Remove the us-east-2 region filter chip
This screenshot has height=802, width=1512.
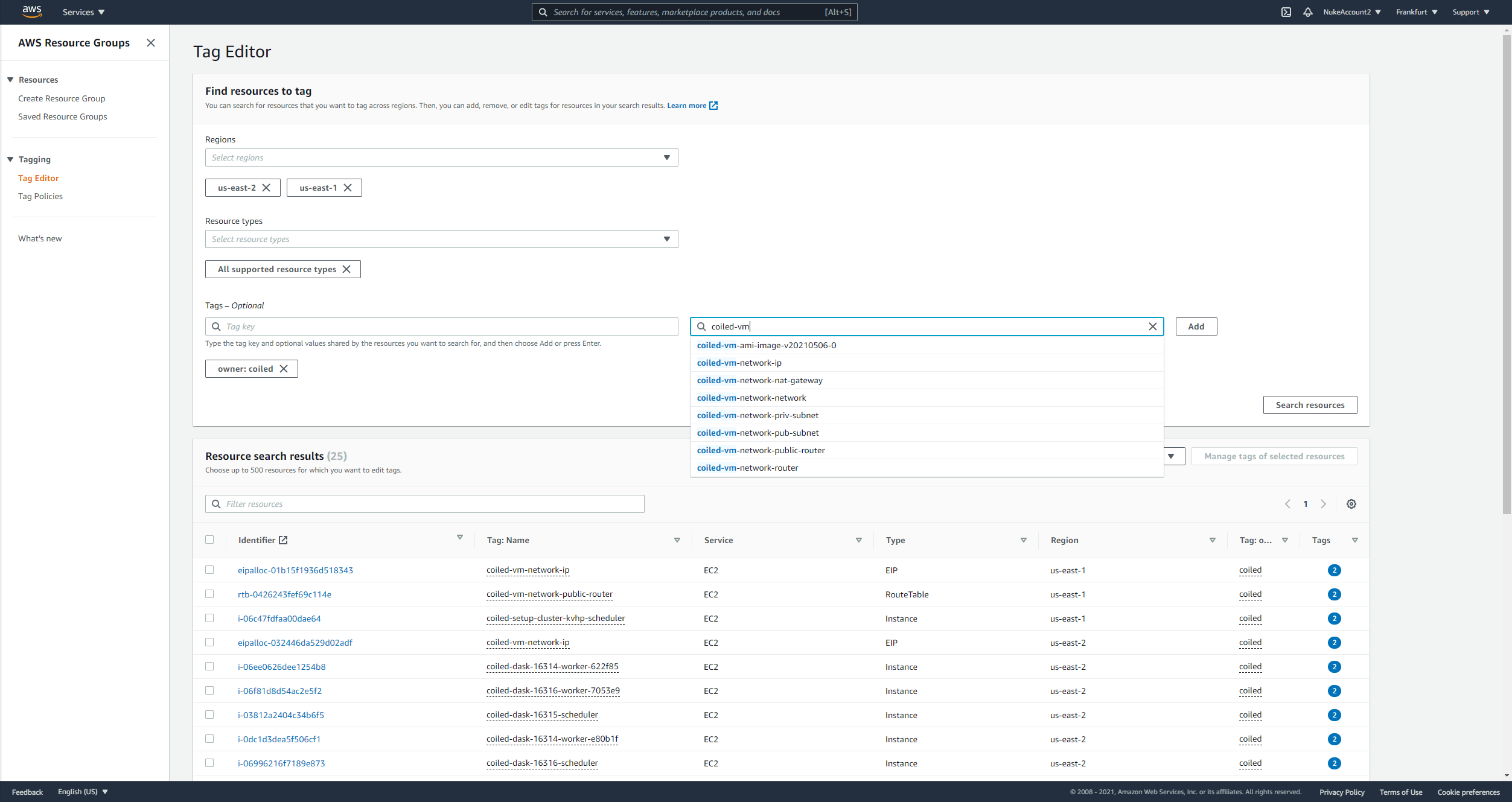pos(267,188)
